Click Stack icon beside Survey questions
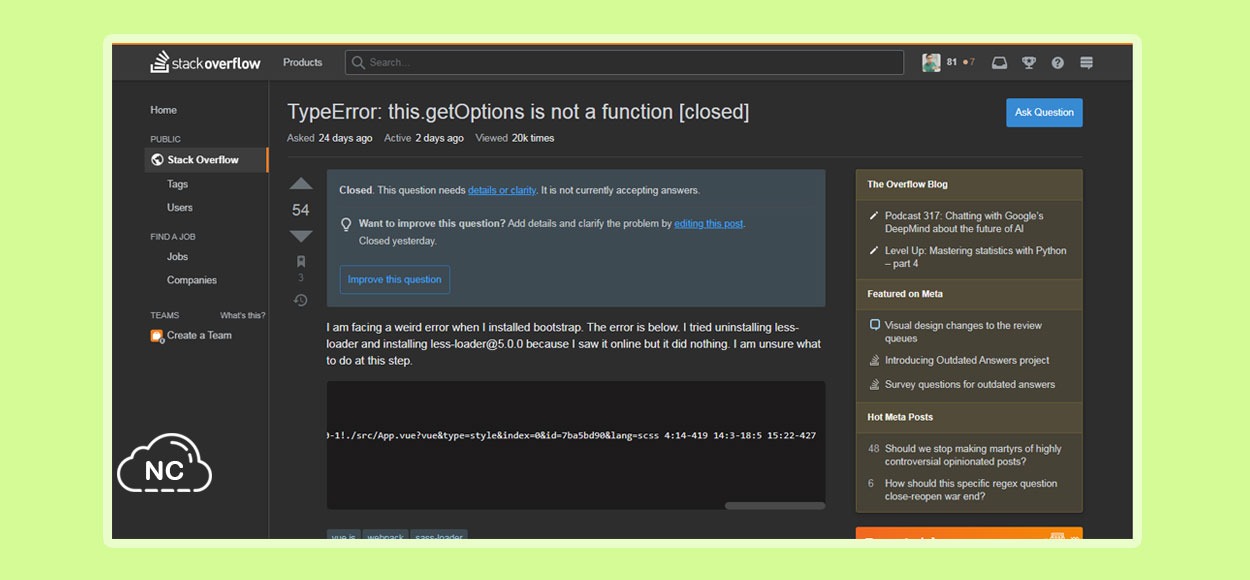Screen dimensions: 1250x580 875,384
